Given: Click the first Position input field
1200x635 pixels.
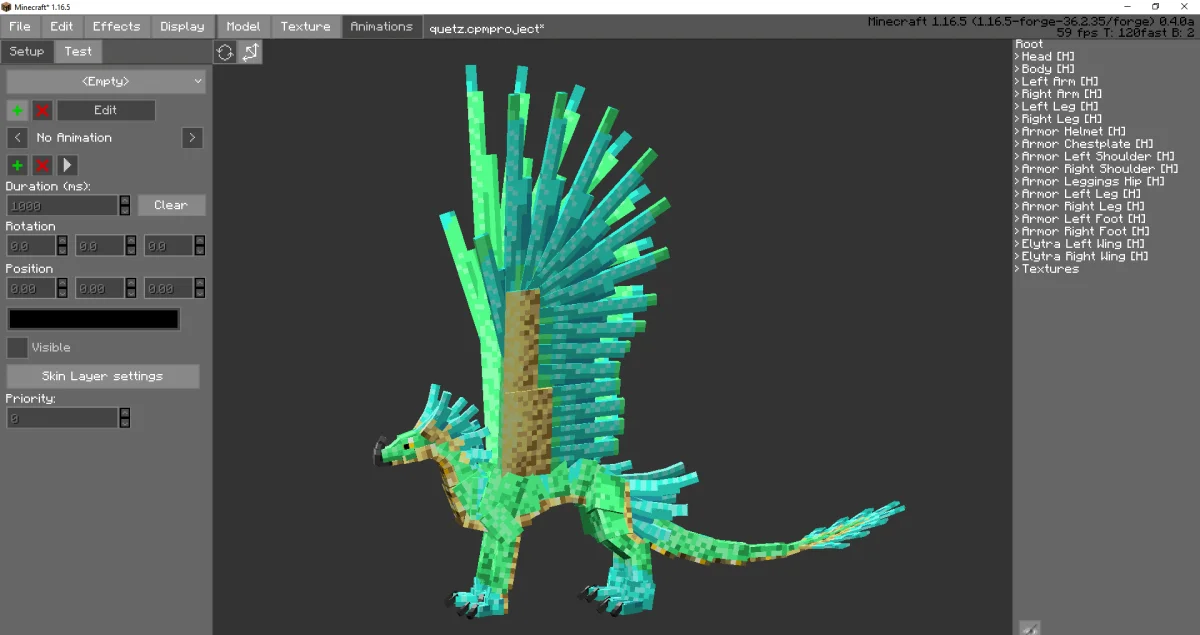Looking at the screenshot, I should (31, 288).
